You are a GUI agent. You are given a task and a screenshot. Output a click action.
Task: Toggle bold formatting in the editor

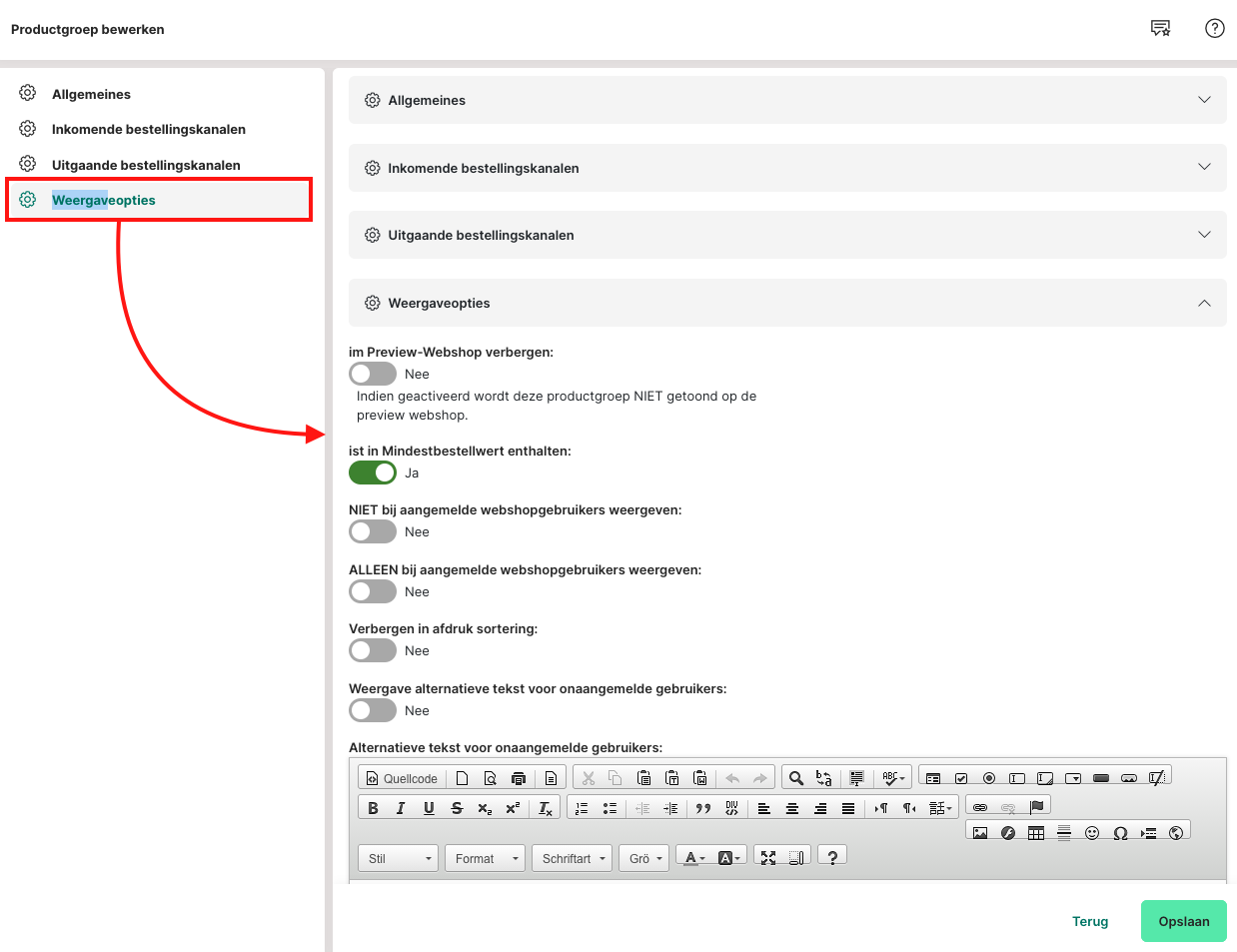[x=373, y=808]
